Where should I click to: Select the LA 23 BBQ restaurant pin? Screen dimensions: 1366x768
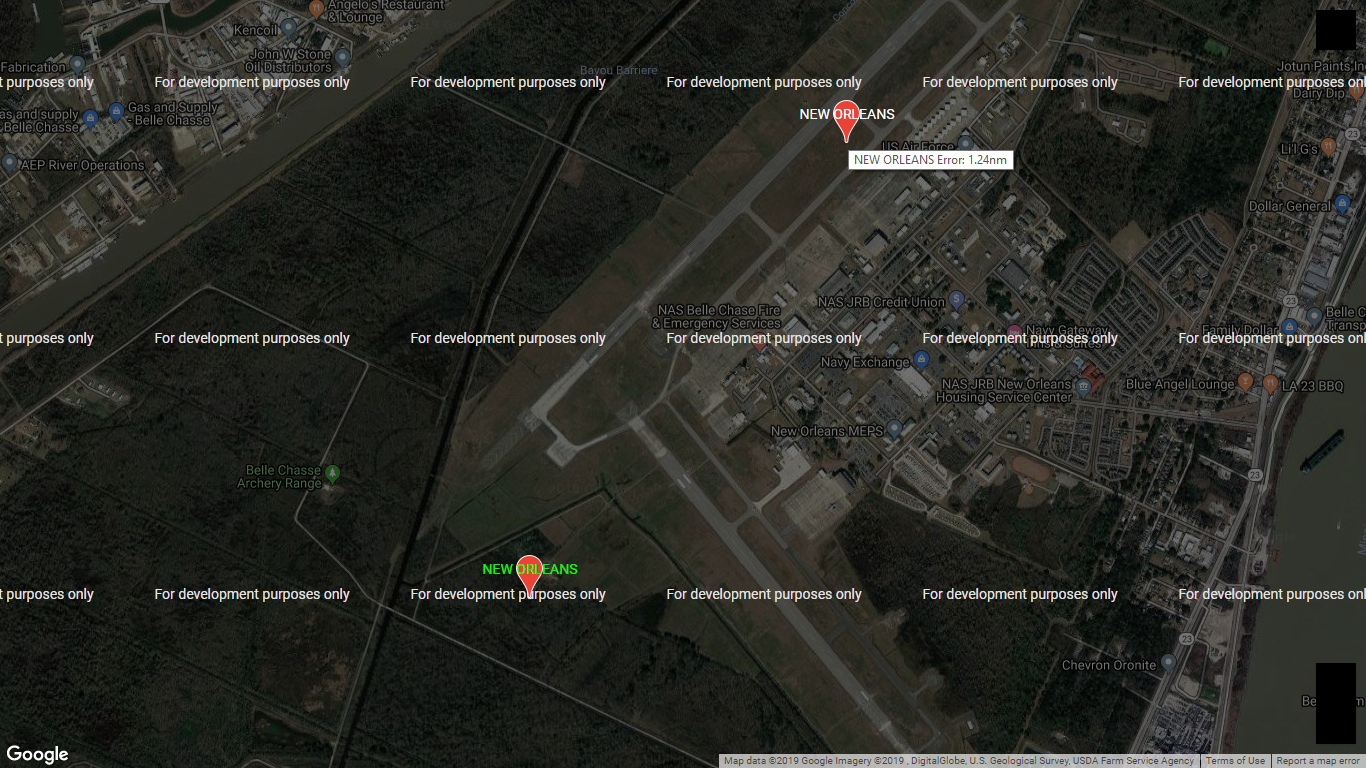(x=1270, y=383)
